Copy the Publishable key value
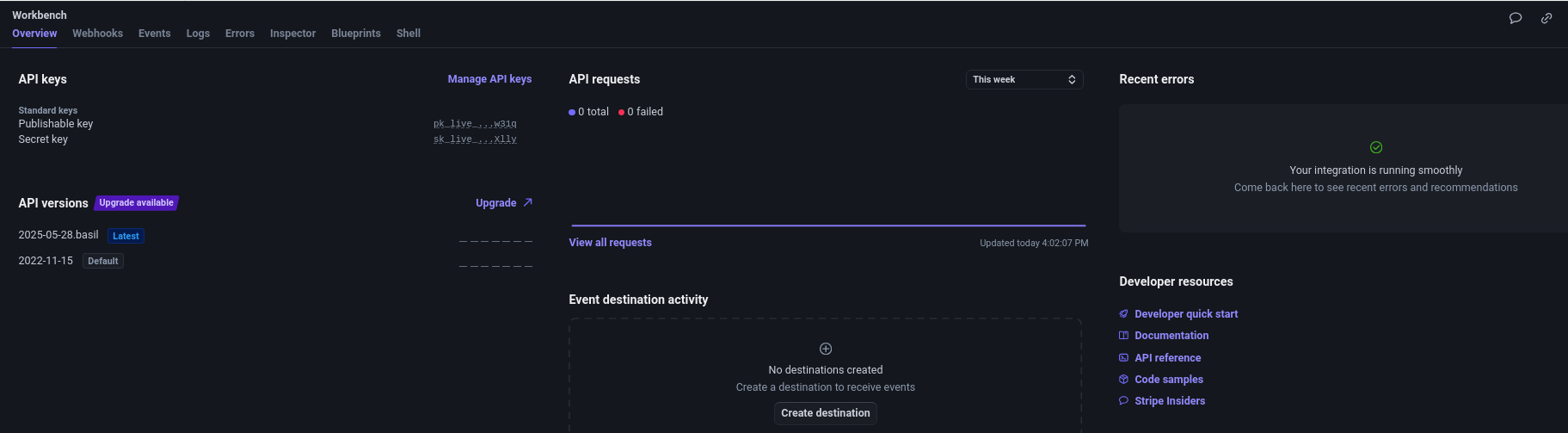1568x433 pixels. coord(475,124)
